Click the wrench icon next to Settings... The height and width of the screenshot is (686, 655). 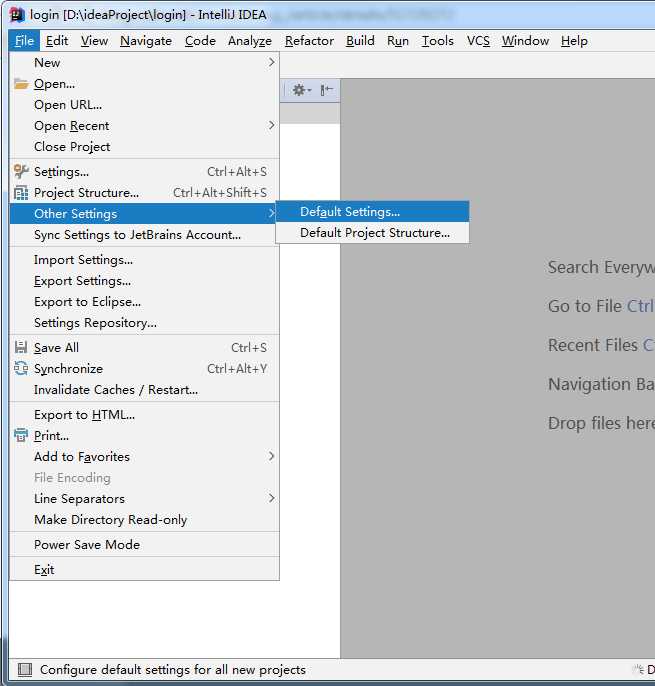pos(21,172)
